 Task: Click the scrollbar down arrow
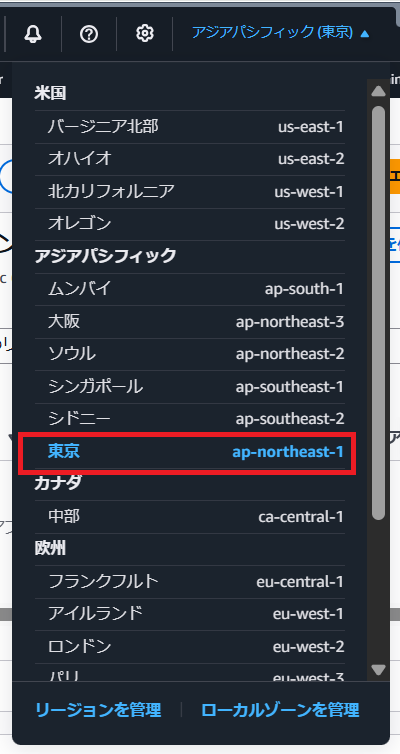coord(379,669)
